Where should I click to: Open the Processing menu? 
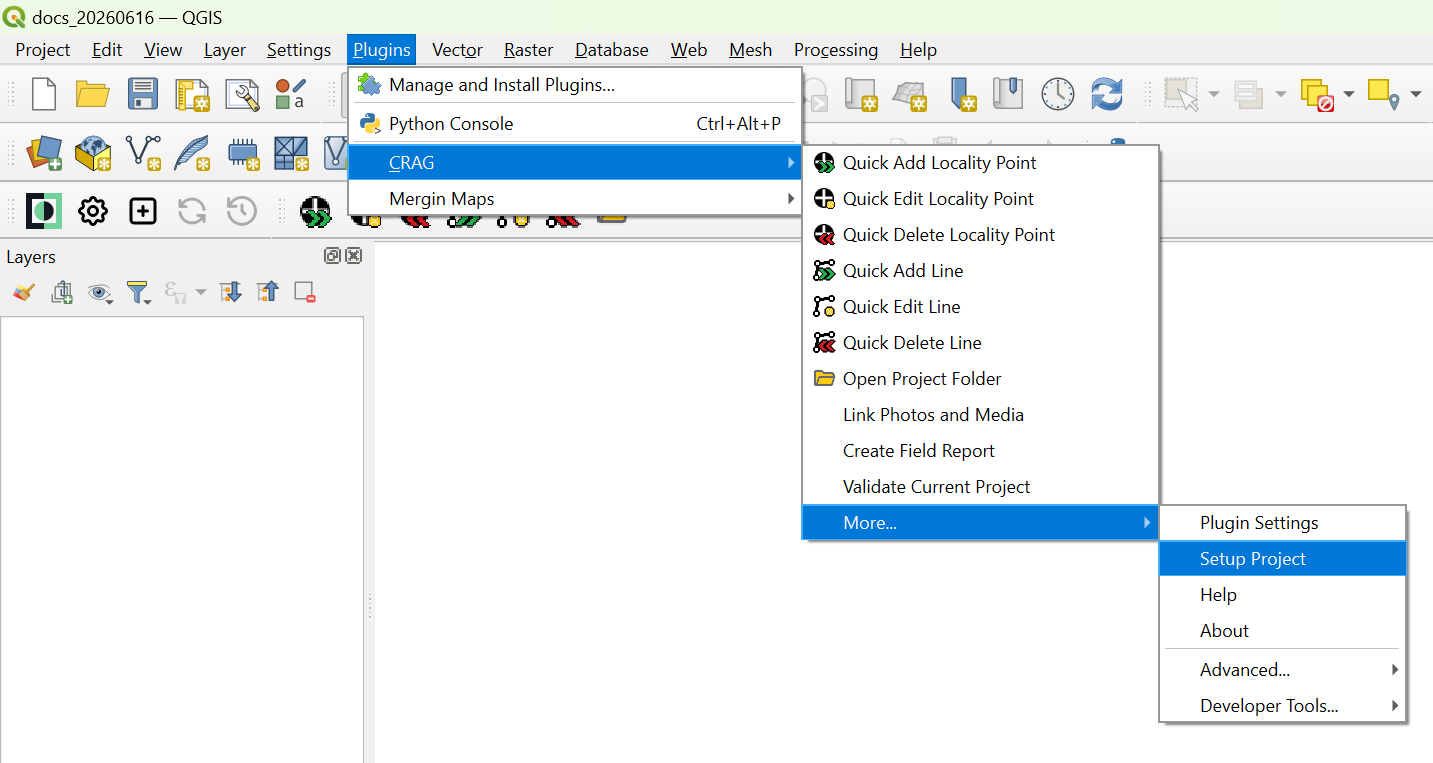[x=835, y=50]
